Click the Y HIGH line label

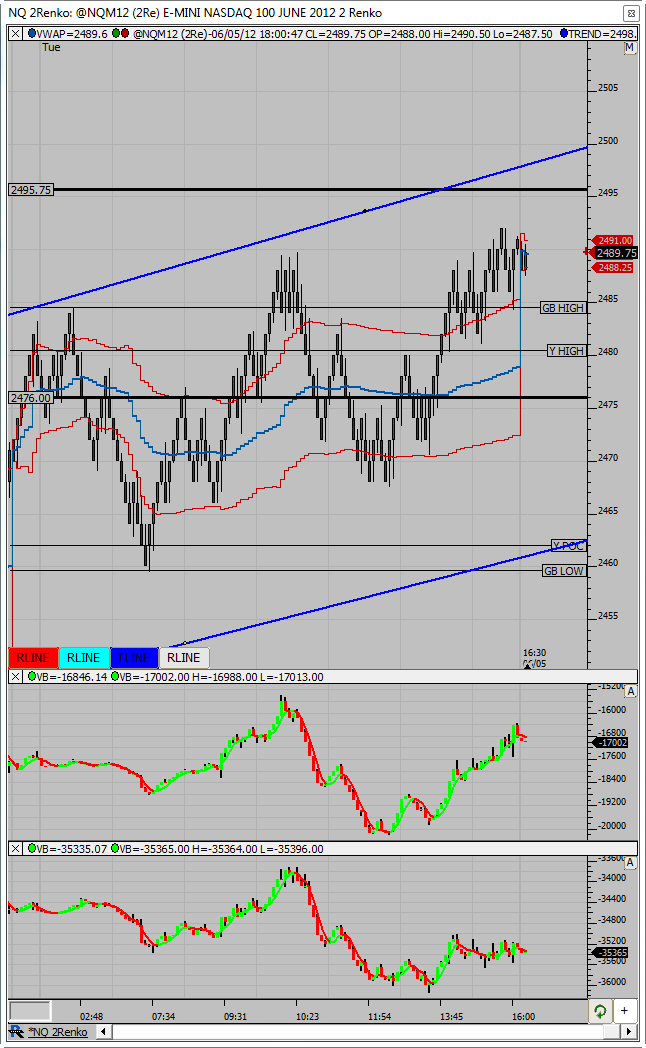coord(567,351)
